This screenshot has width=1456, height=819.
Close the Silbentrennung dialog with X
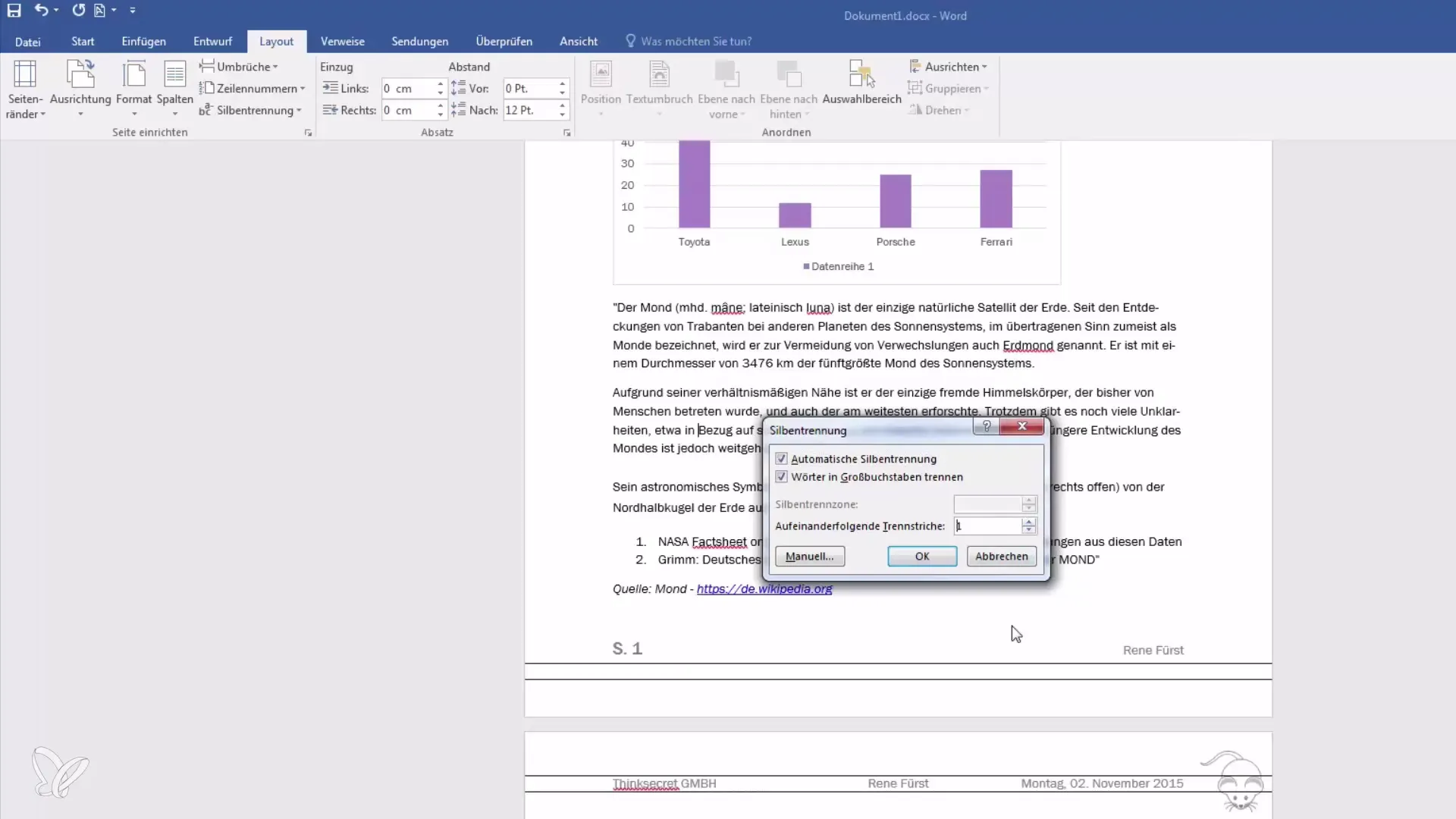[1021, 426]
